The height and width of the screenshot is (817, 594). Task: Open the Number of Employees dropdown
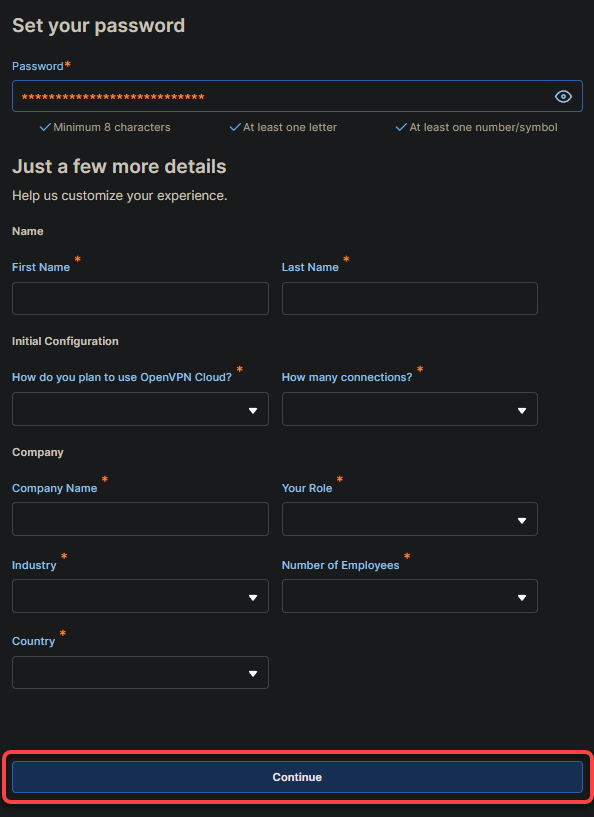tap(410, 596)
